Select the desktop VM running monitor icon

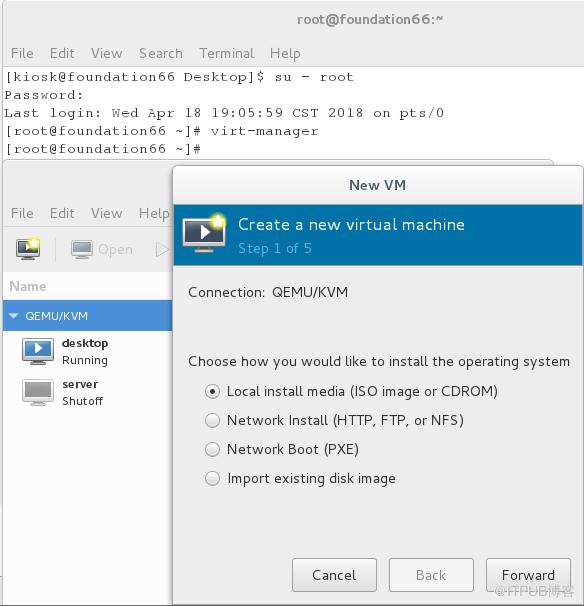(x=37, y=351)
